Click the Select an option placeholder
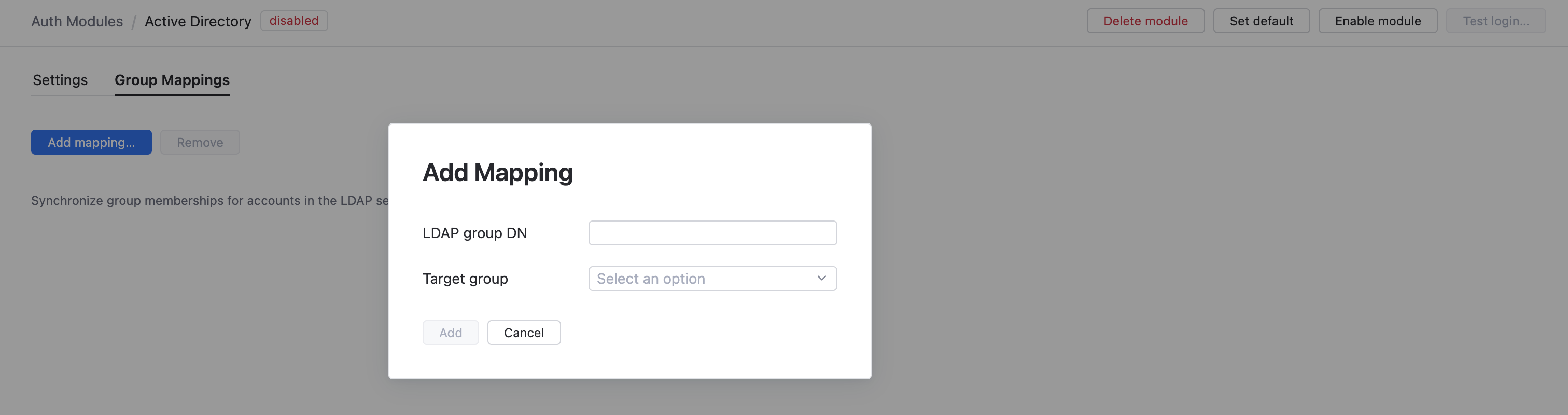Screen dimensions: 1568x415 [651, 278]
